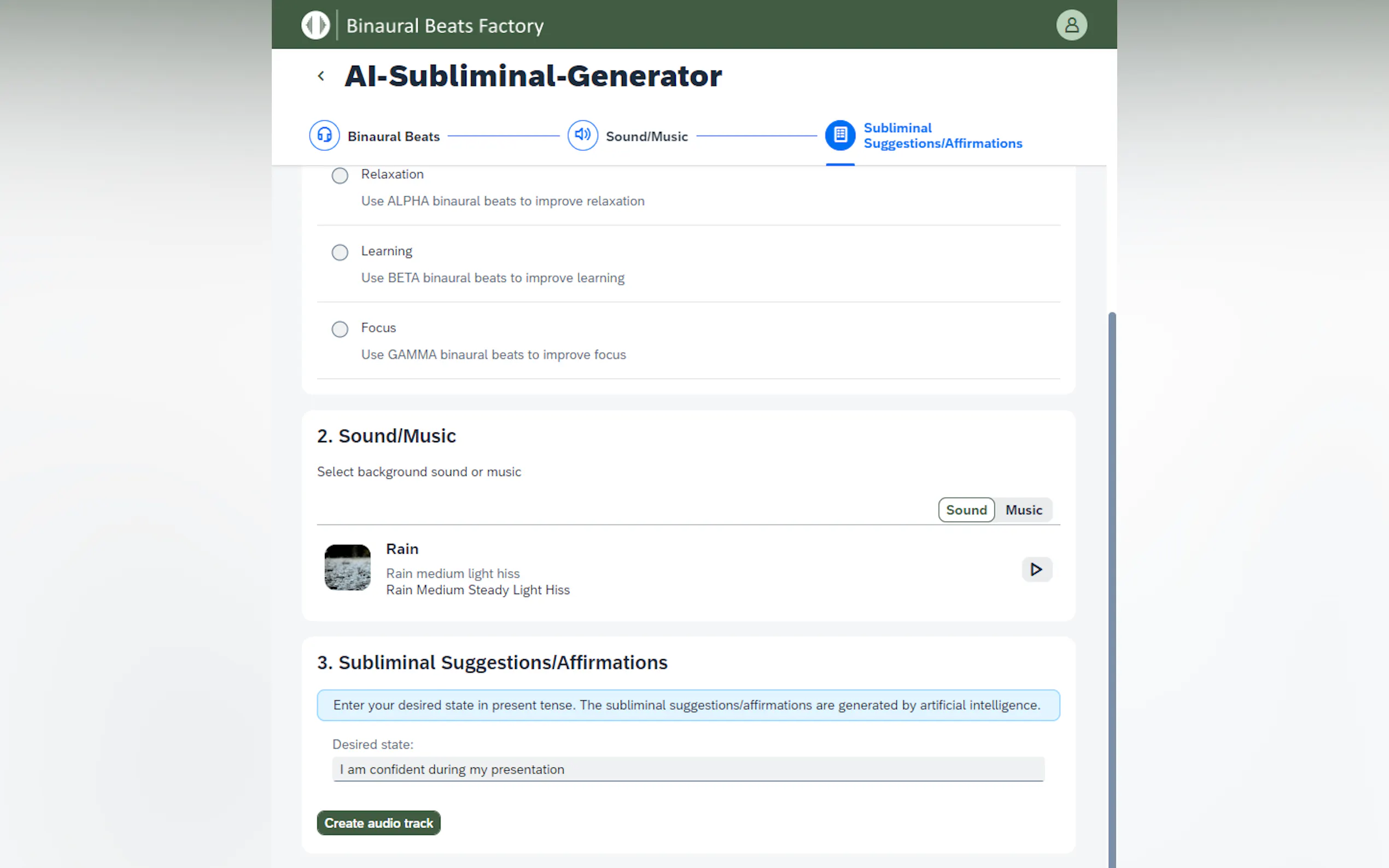This screenshot has height=868, width=1389.
Task: Open the user profile avatar icon
Action: click(x=1071, y=25)
